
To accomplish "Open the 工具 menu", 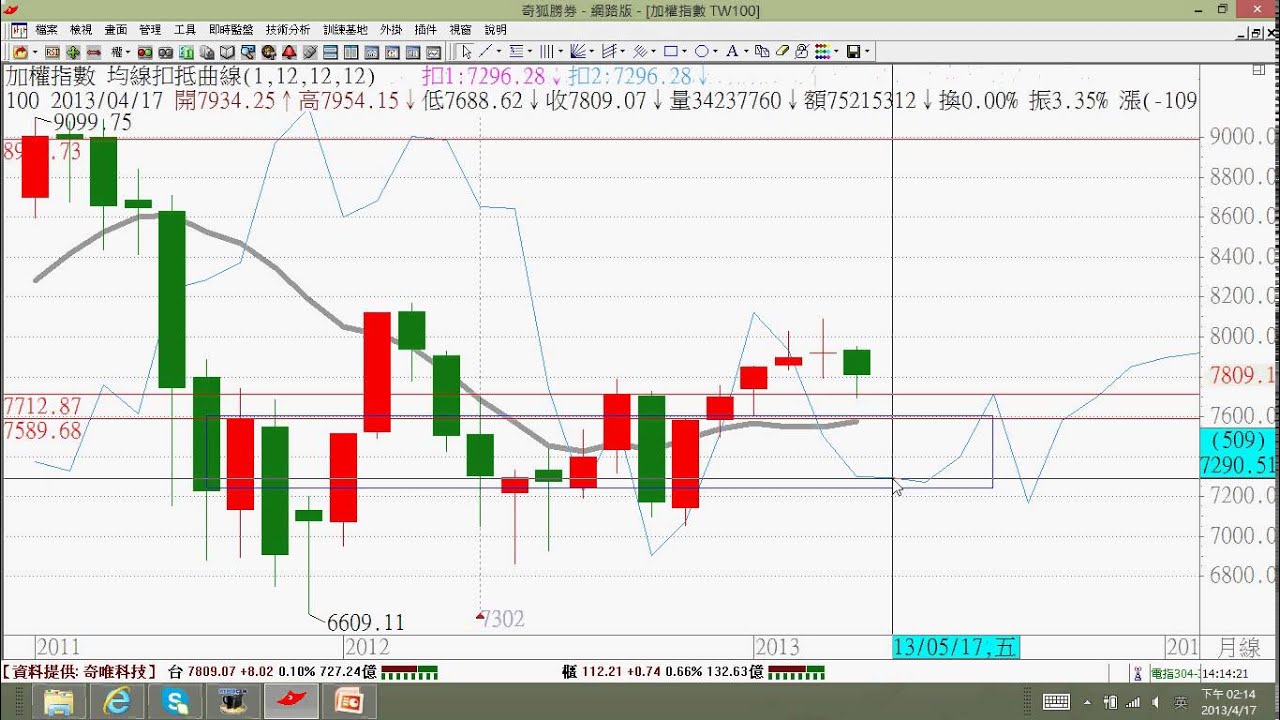I will (x=185, y=30).
